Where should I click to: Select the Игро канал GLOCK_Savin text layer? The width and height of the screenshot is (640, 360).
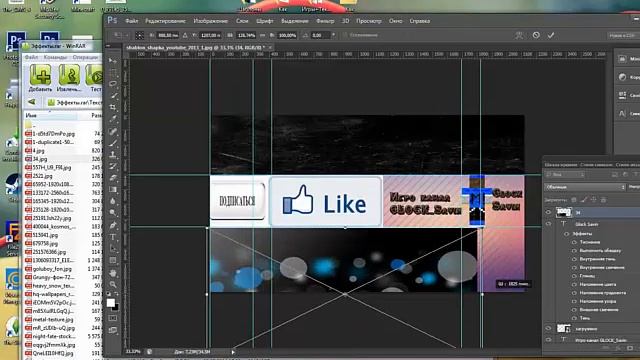[600, 340]
